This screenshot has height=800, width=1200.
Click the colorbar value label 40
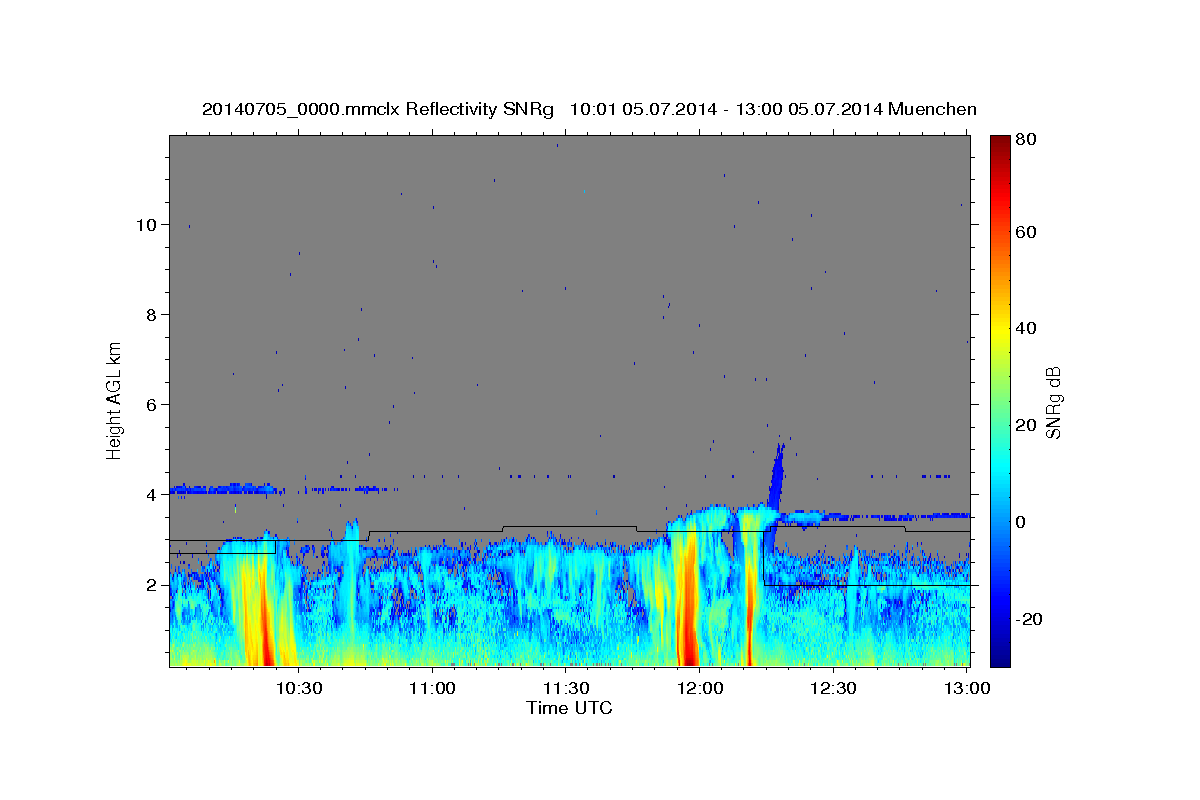click(1027, 328)
